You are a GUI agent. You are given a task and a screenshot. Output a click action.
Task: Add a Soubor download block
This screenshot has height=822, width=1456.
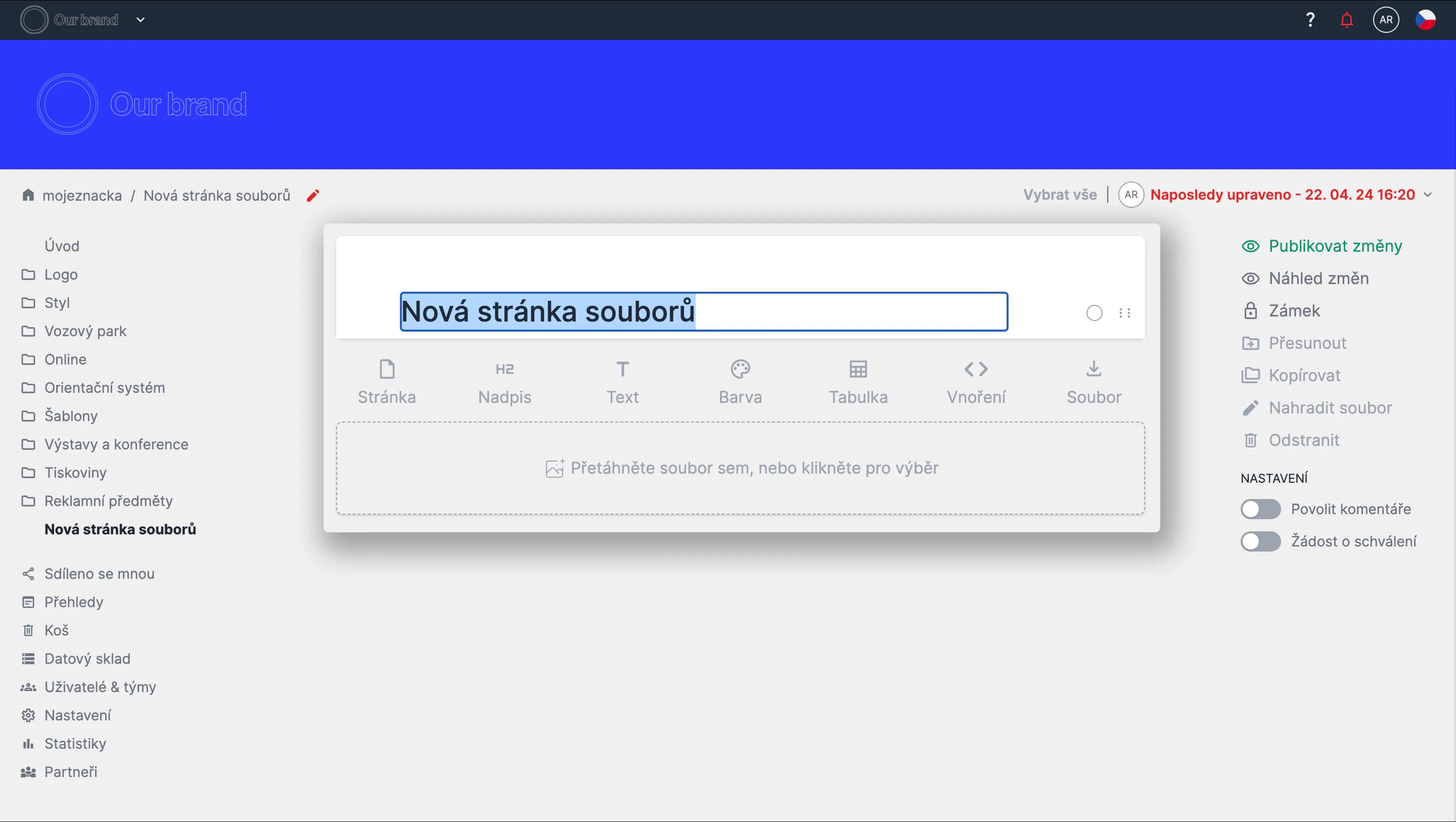1093,382
